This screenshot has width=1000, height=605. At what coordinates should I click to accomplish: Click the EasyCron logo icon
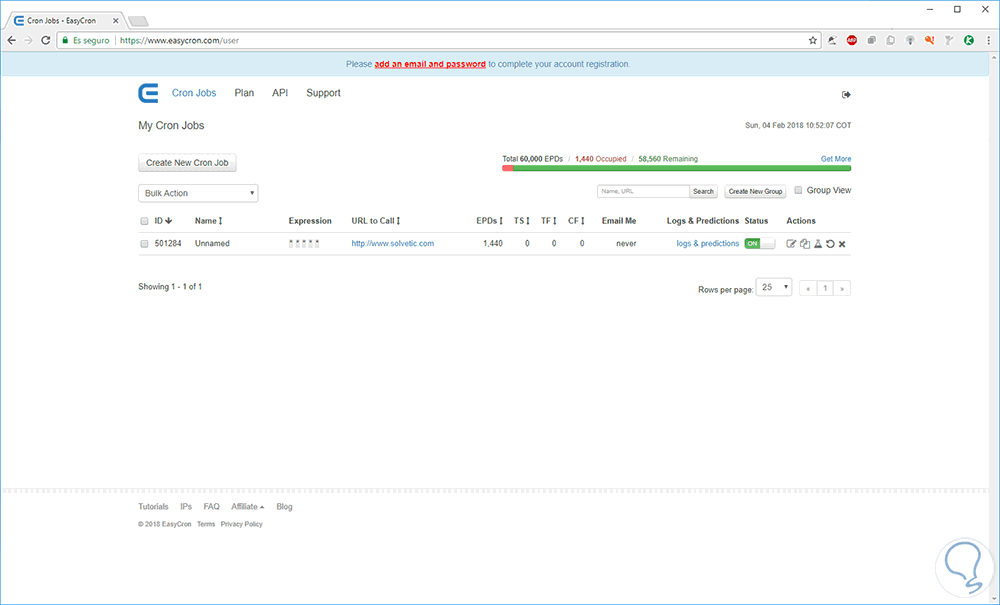click(148, 93)
